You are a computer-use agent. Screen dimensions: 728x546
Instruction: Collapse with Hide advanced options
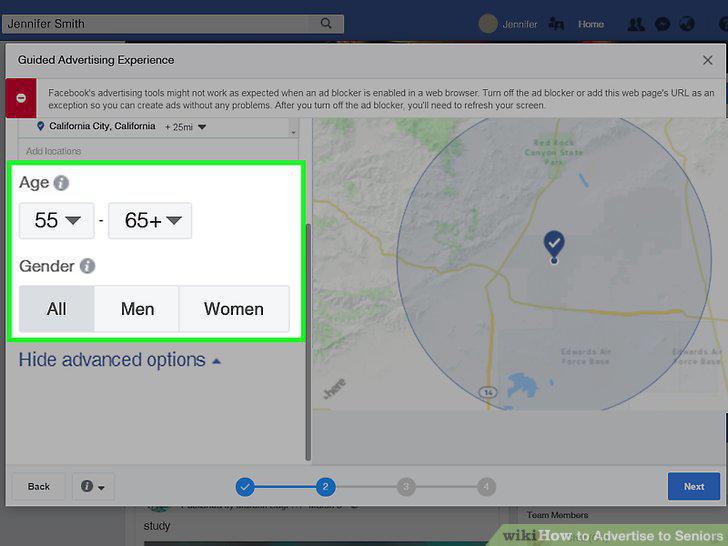pyautogui.click(x=120, y=360)
